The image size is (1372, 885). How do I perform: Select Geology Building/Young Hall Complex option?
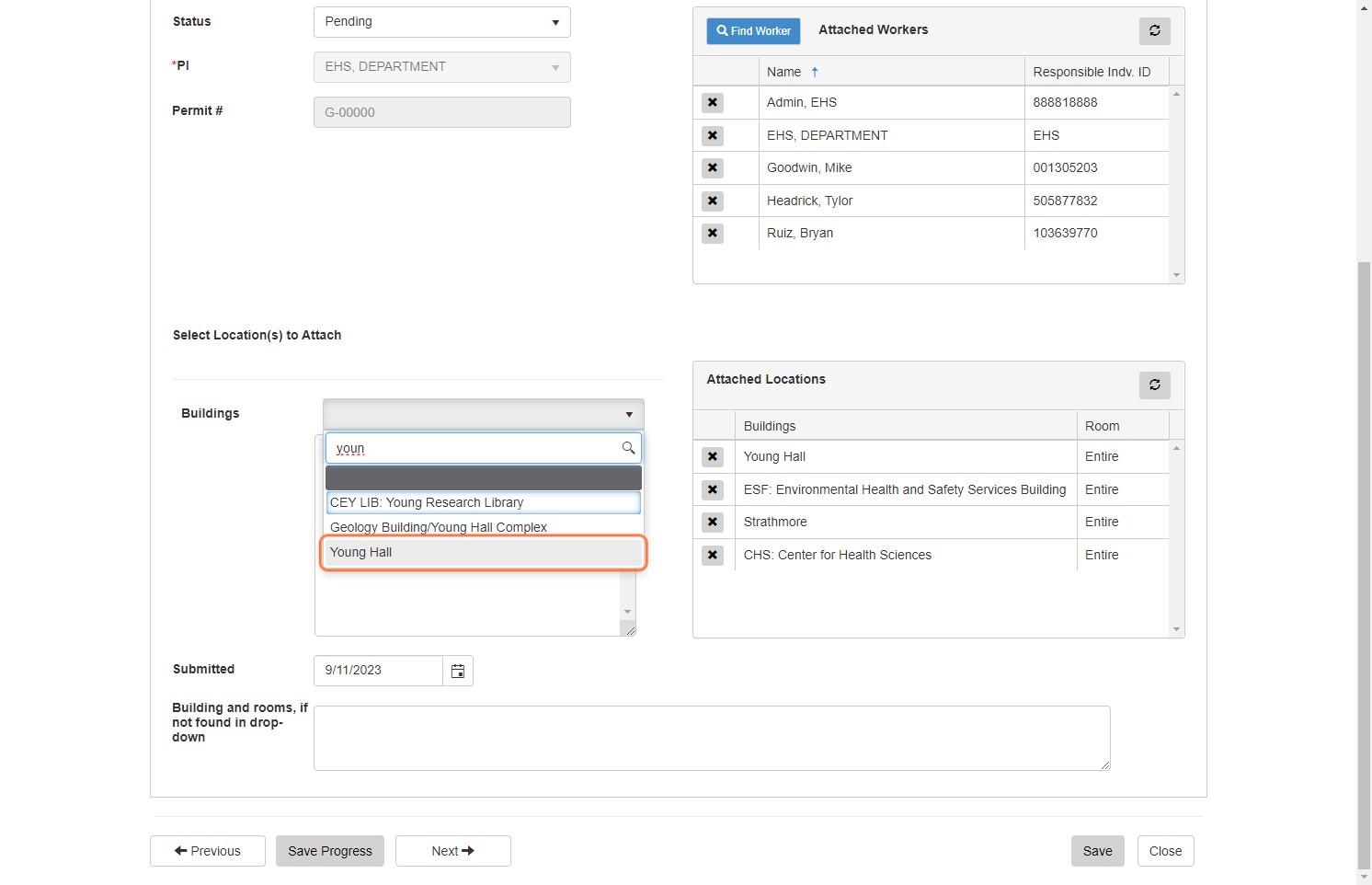484,527
